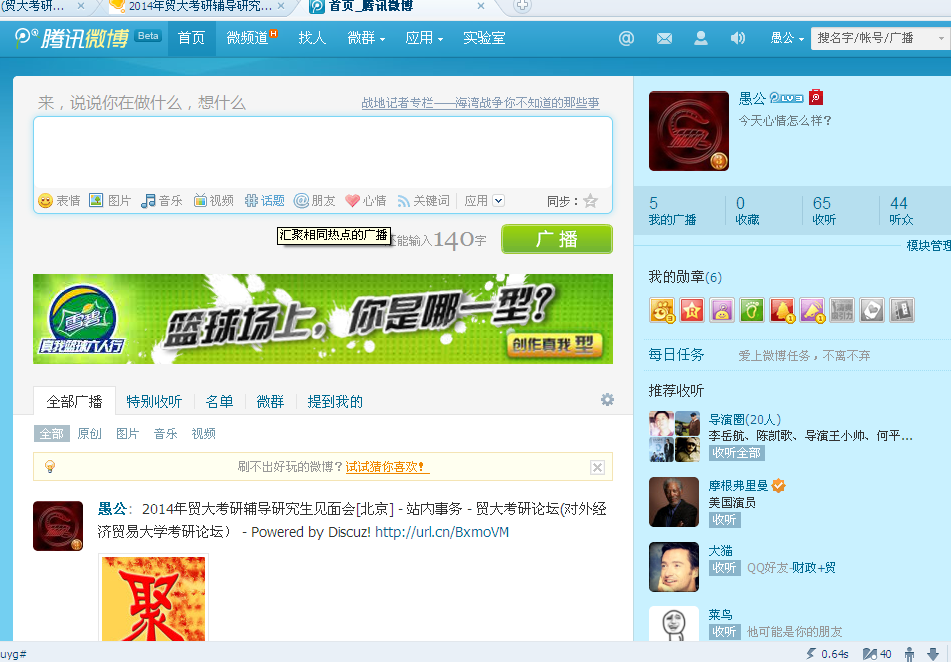Add 关键词 keyword feed icon
This screenshot has height=662, width=951.
pos(423,201)
